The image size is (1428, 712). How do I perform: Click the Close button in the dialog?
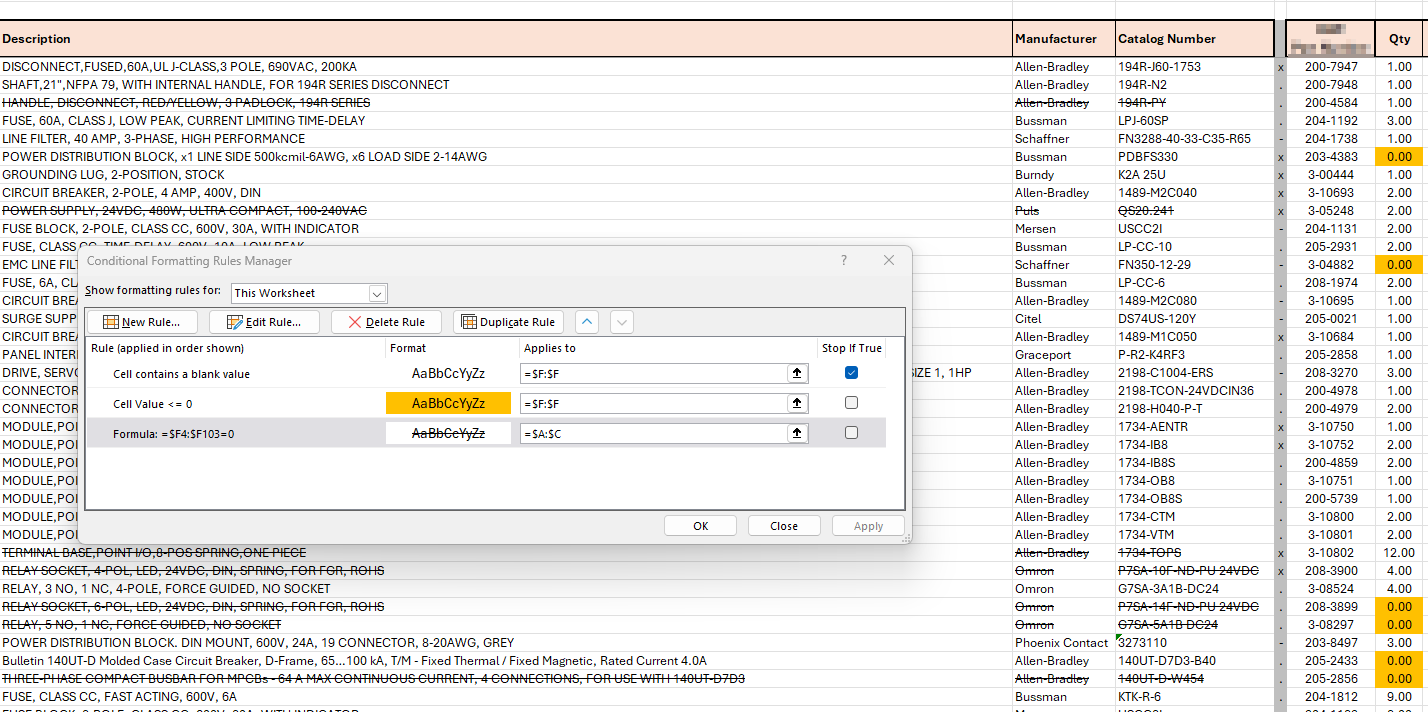coord(784,525)
